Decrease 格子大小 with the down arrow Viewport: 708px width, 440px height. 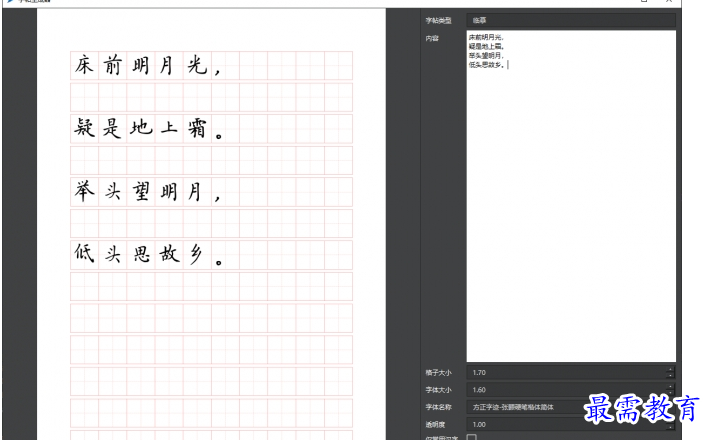[x=671, y=376]
